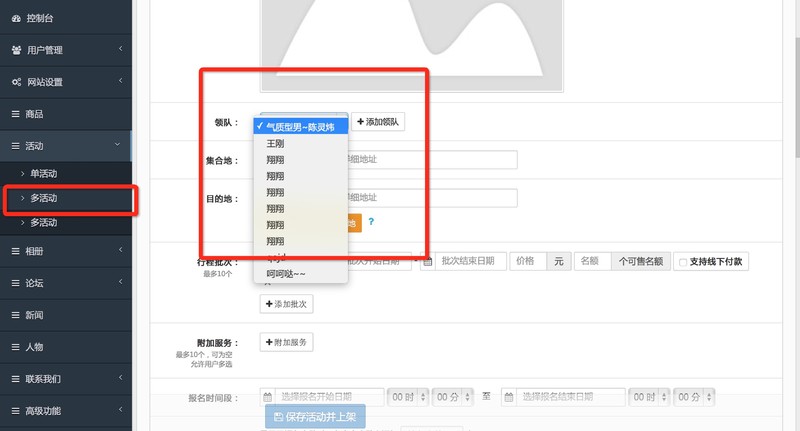
Task: Click the 价格 input field
Action: [528, 261]
